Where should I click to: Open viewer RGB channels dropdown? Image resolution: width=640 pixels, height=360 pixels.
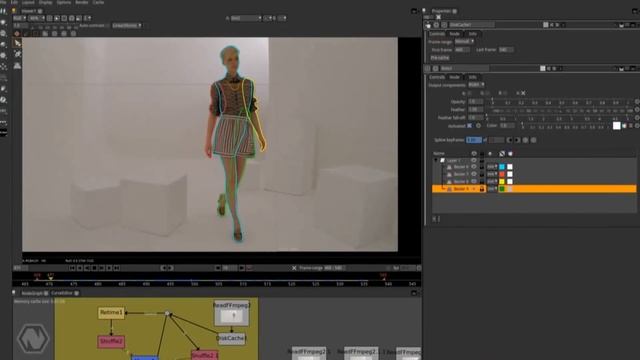pos(20,18)
